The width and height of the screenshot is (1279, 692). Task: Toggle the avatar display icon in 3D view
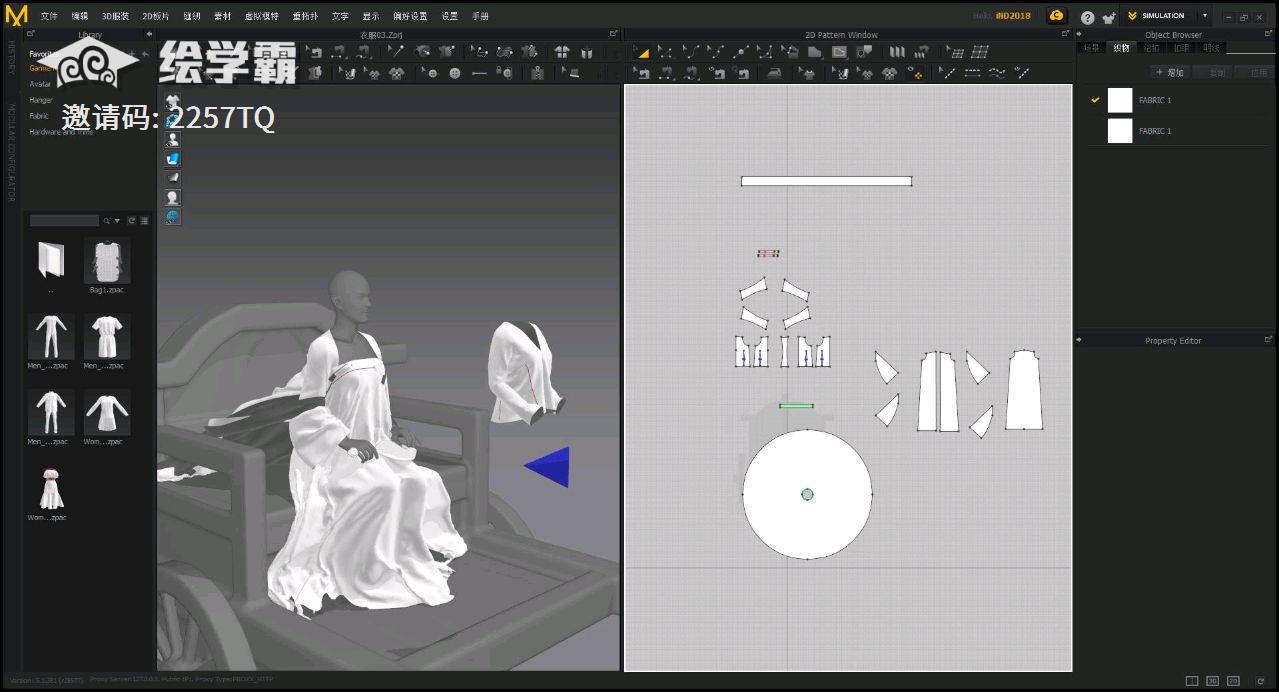tap(173, 140)
